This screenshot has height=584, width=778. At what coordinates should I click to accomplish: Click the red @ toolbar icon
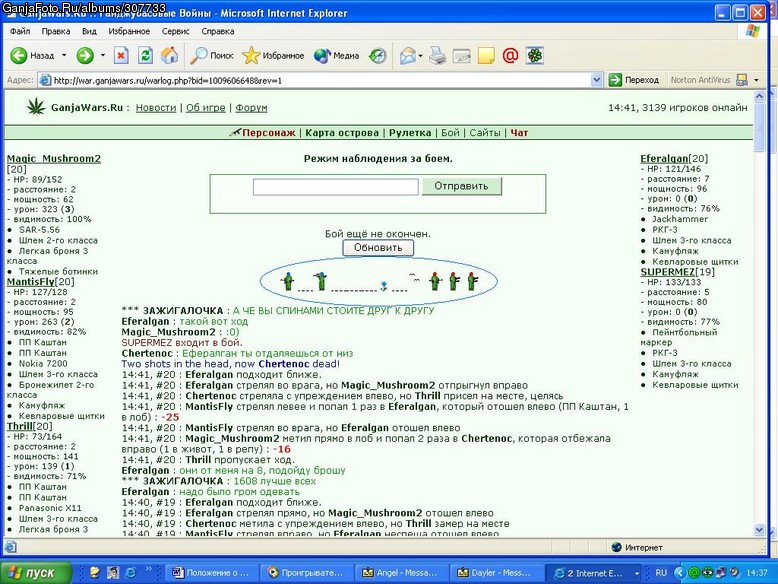510,56
